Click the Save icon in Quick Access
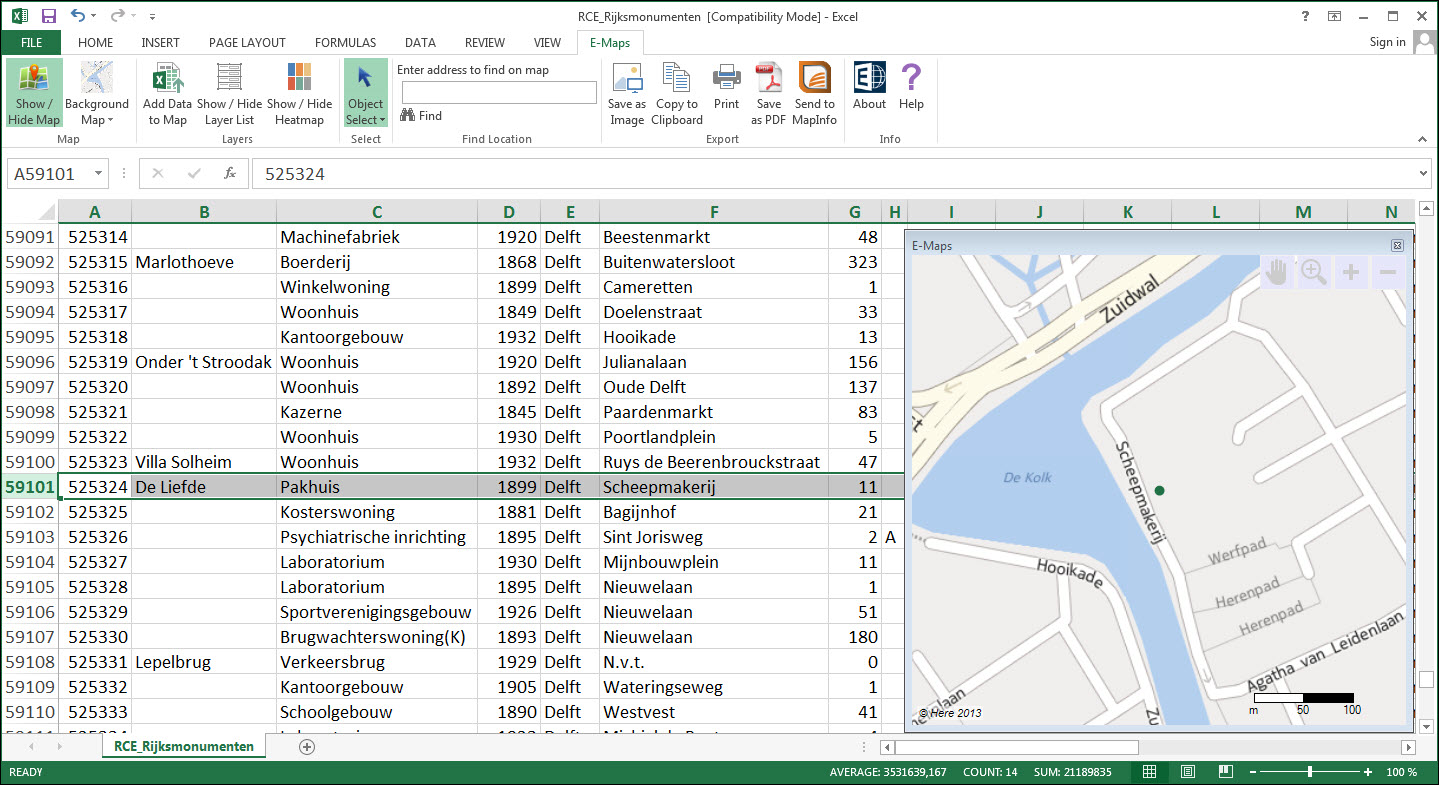This screenshot has height=785, width=1439. coord(49,16)
